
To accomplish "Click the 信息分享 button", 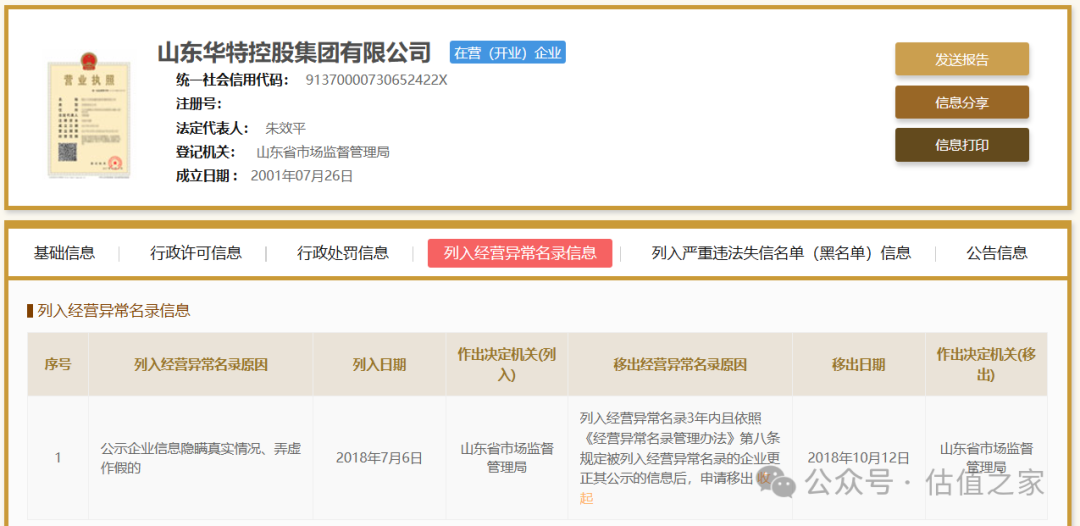I will [962, 103].
